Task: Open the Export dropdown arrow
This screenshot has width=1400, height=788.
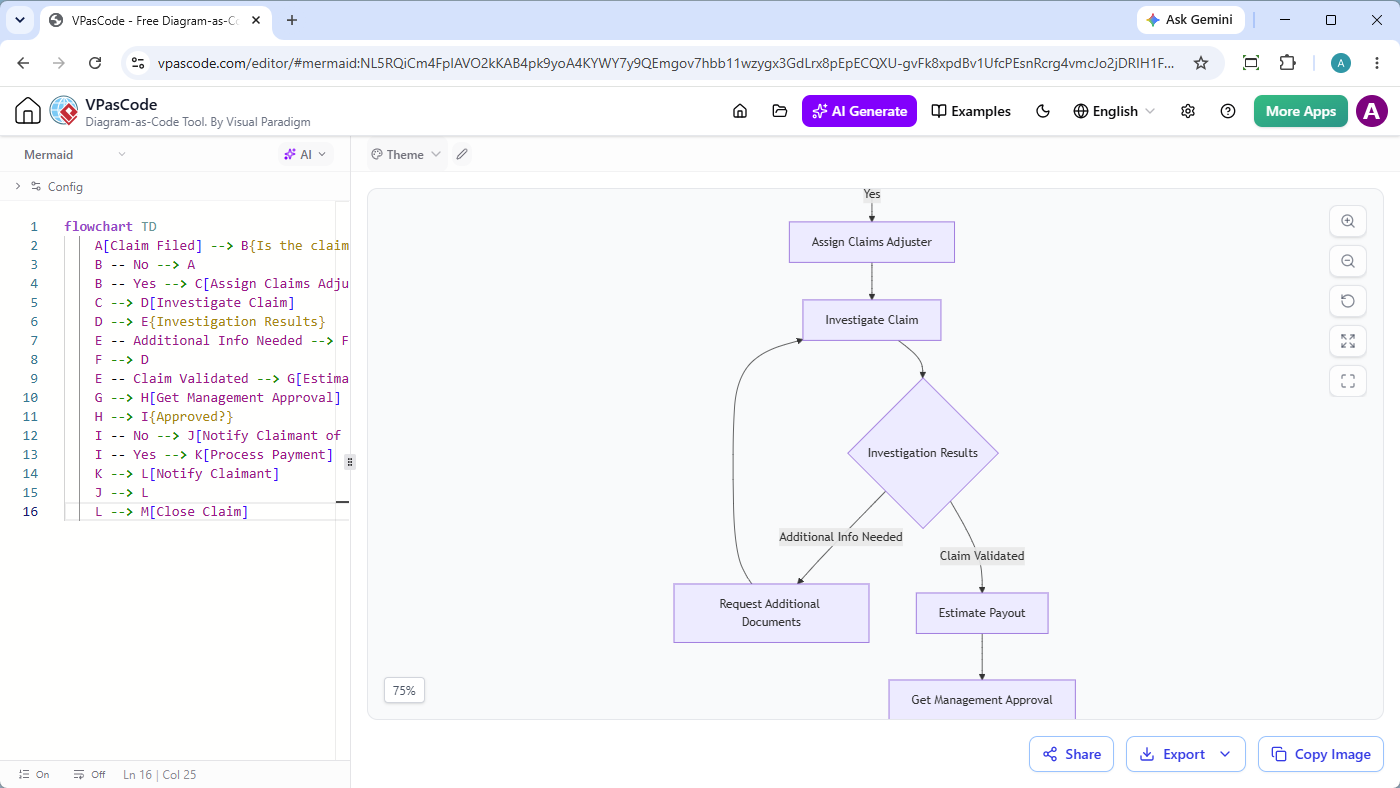Action: tap(1225, 754)
